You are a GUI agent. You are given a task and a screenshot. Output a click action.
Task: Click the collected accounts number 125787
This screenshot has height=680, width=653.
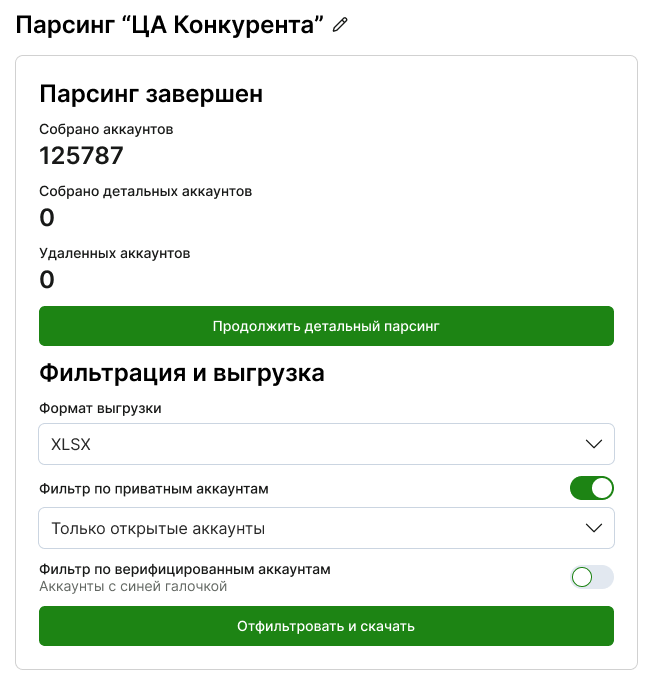click(x=82, y=156)
